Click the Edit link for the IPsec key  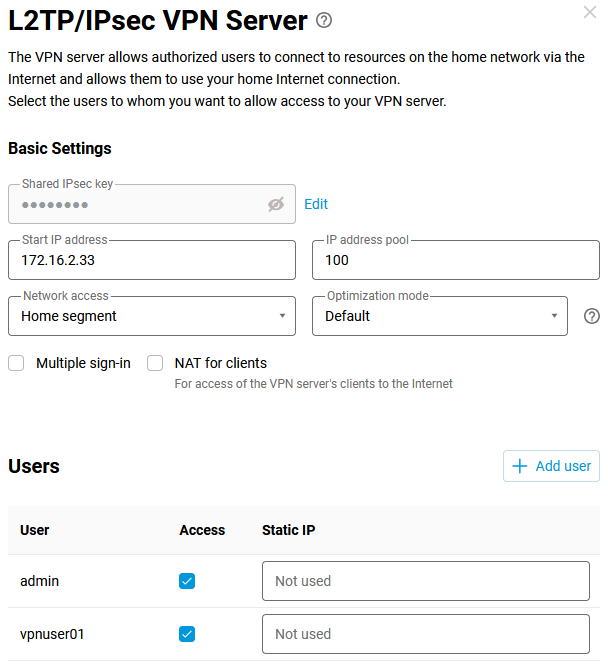(x=316, y=204)
